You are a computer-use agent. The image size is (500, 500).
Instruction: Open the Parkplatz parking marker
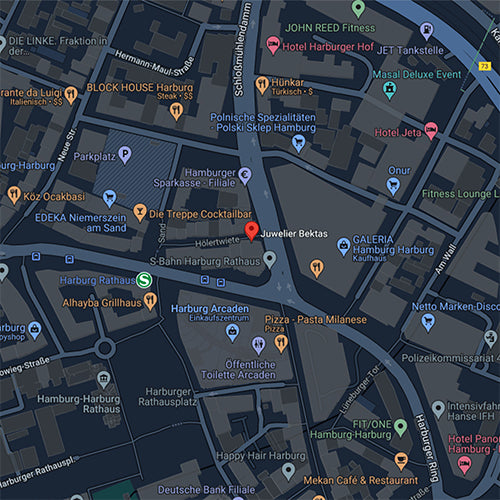(x=125, y=155)
